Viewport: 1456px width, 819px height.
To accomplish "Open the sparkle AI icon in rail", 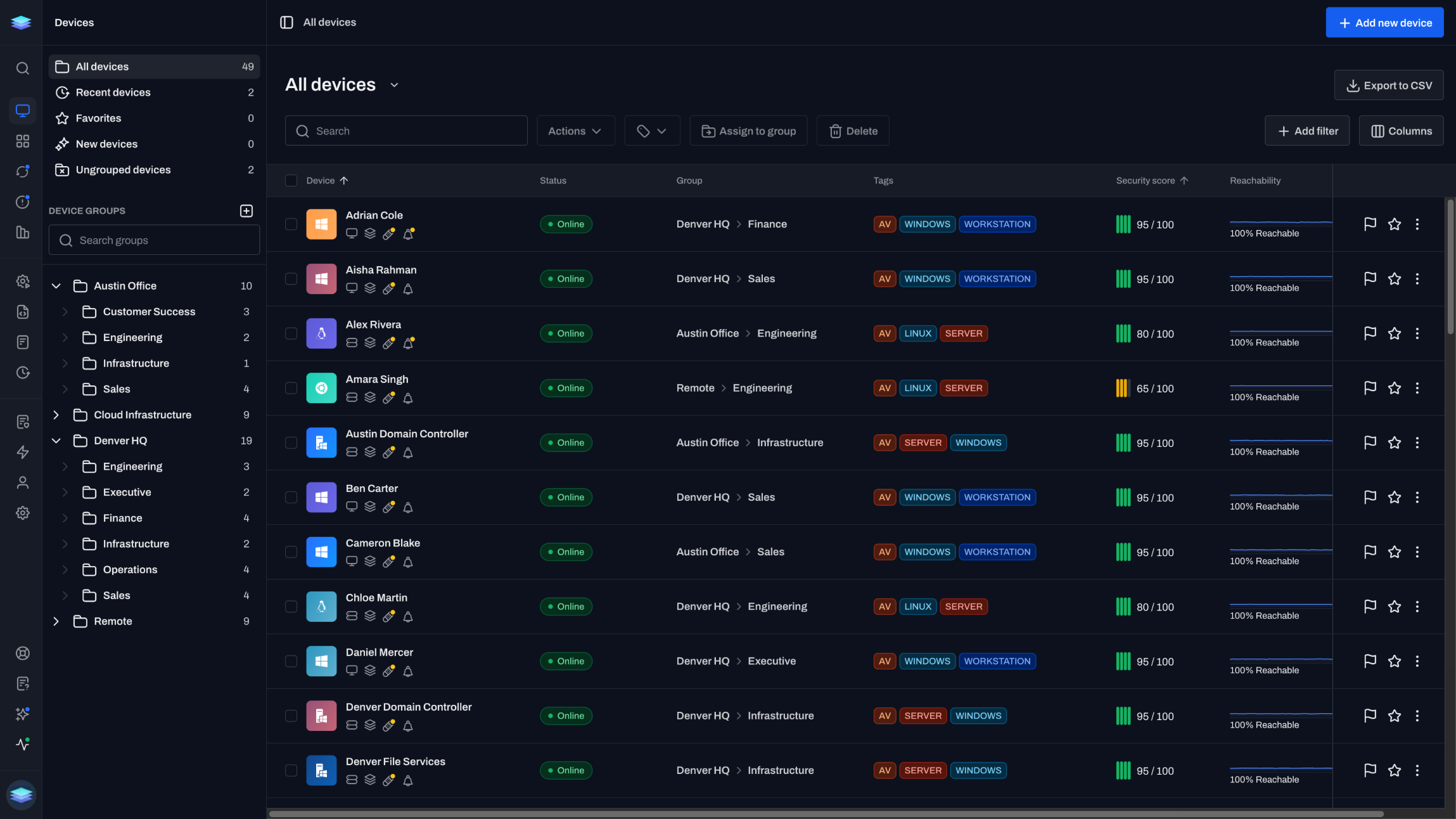I will (23, 714).
